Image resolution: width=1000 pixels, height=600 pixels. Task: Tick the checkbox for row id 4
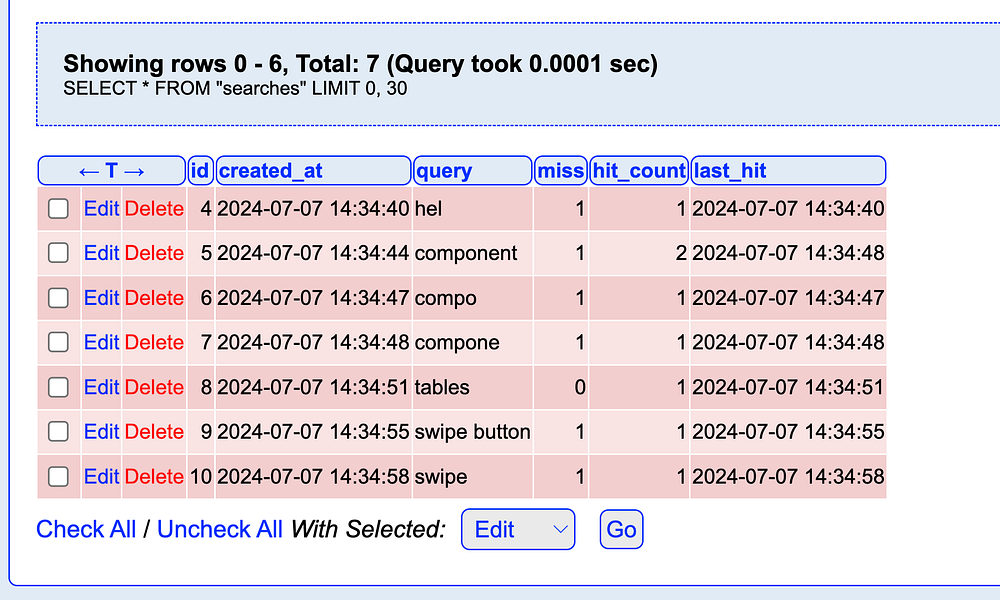[58, 209]
